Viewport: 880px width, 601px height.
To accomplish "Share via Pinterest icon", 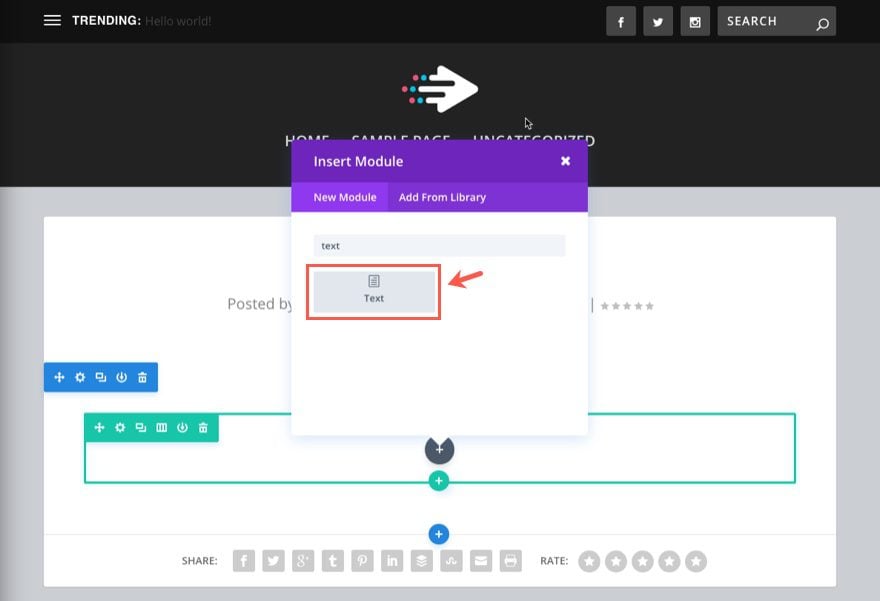I will 362,561.
